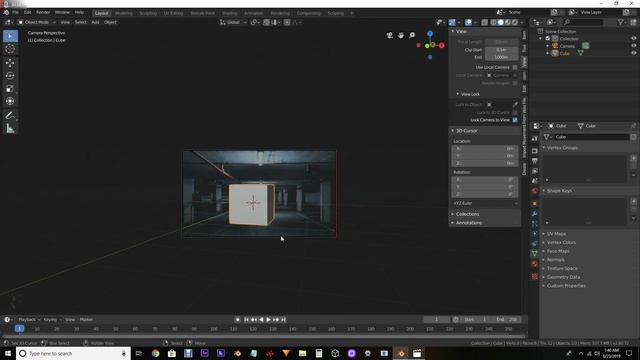The width and height of the screenshot is (640, 360).
Task: Add a new shape key
Action: [x=633, y=201]
